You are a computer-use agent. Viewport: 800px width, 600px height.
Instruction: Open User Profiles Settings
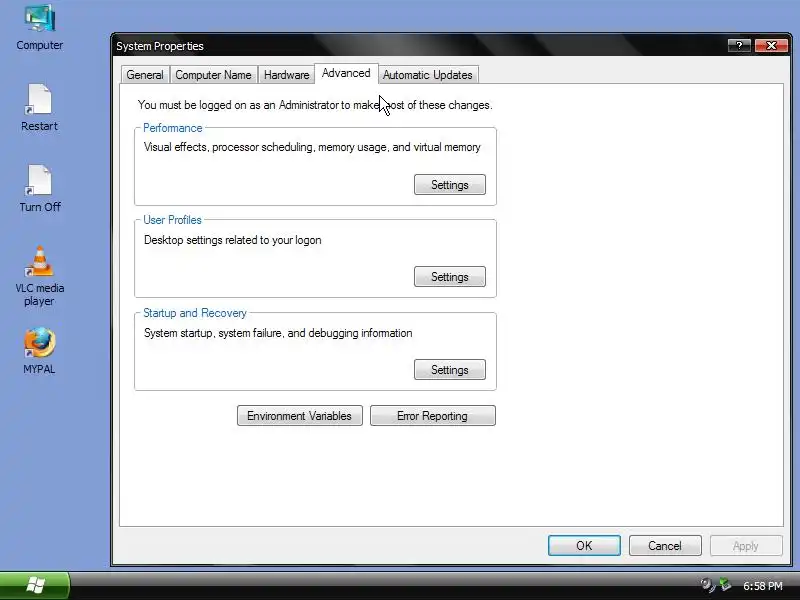tap(449, 277)
